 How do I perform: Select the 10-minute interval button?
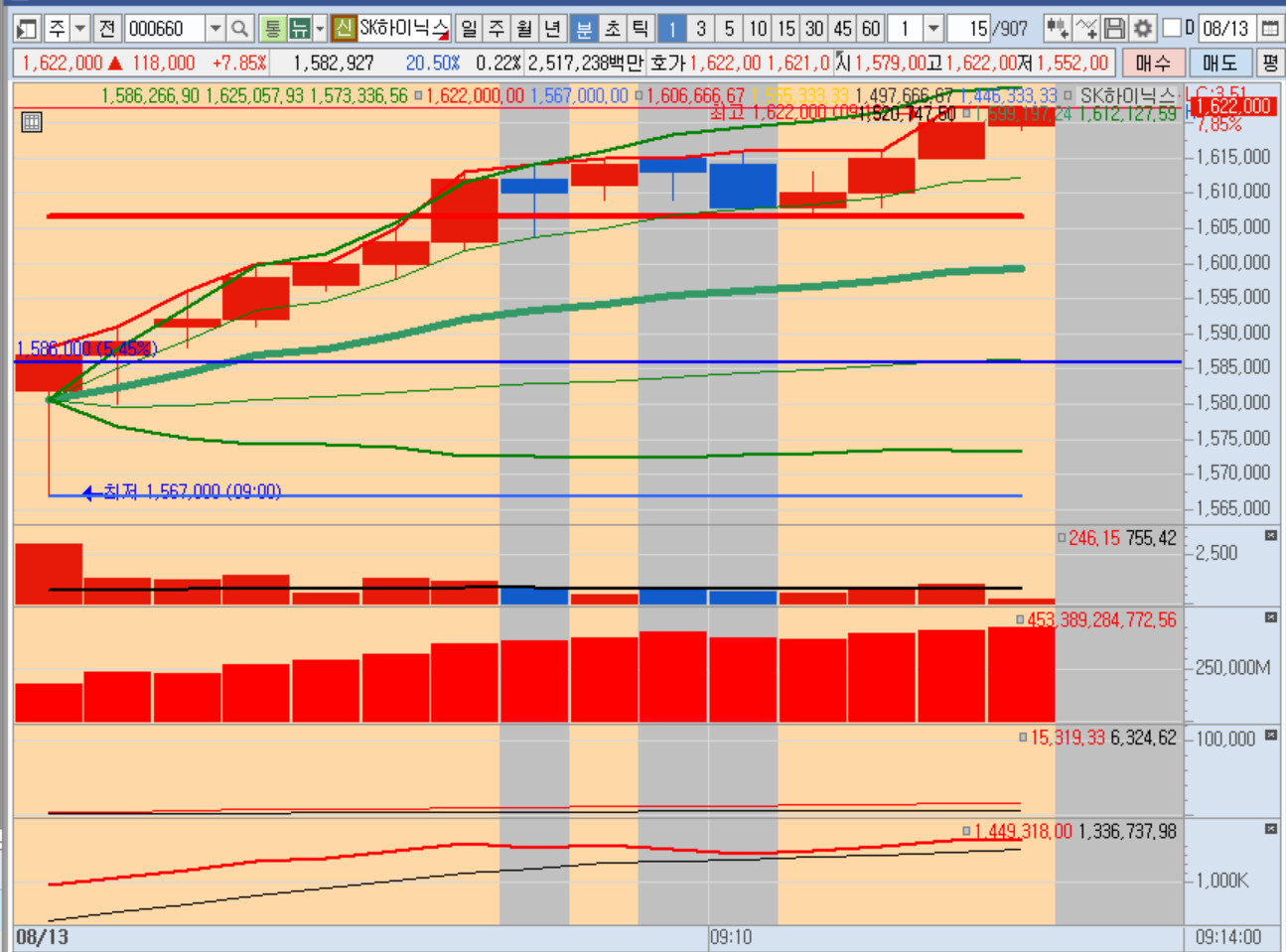(x=758, y=29)
